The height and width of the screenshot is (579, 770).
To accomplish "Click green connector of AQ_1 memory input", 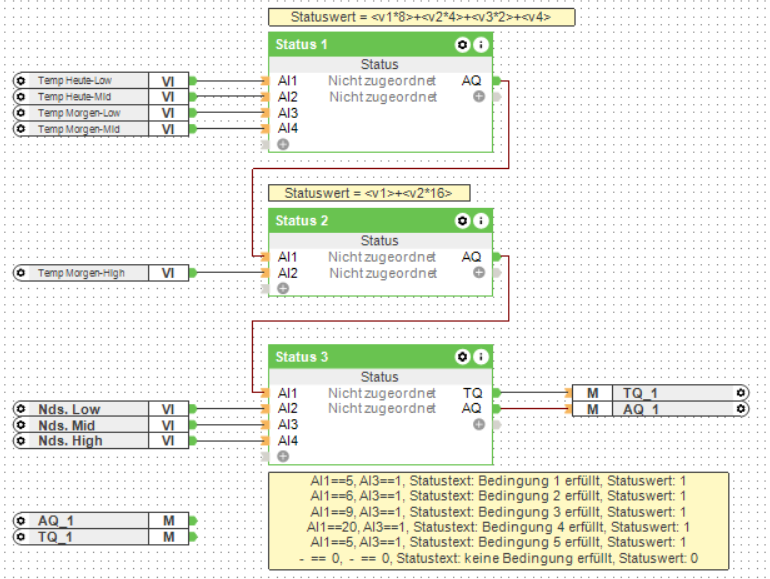I will coord(193,521).
